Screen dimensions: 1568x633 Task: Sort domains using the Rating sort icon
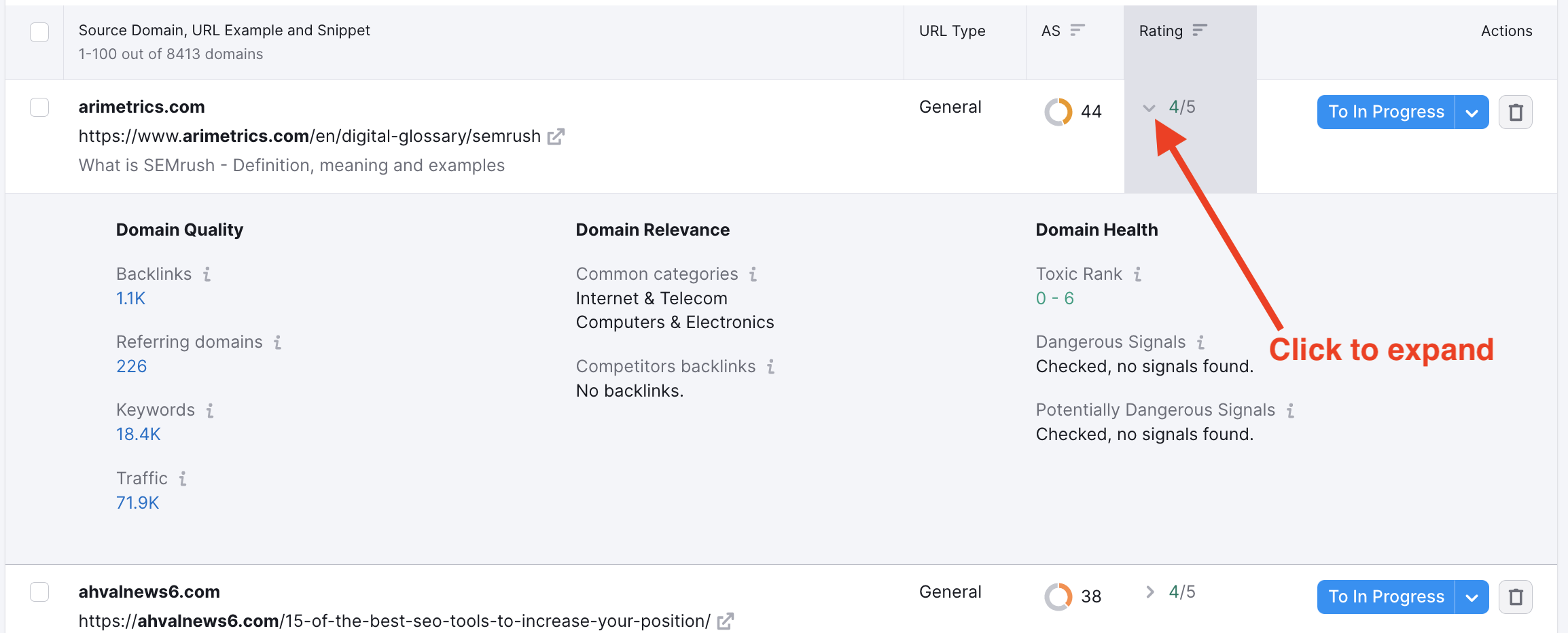click(x=1200, y=31)
